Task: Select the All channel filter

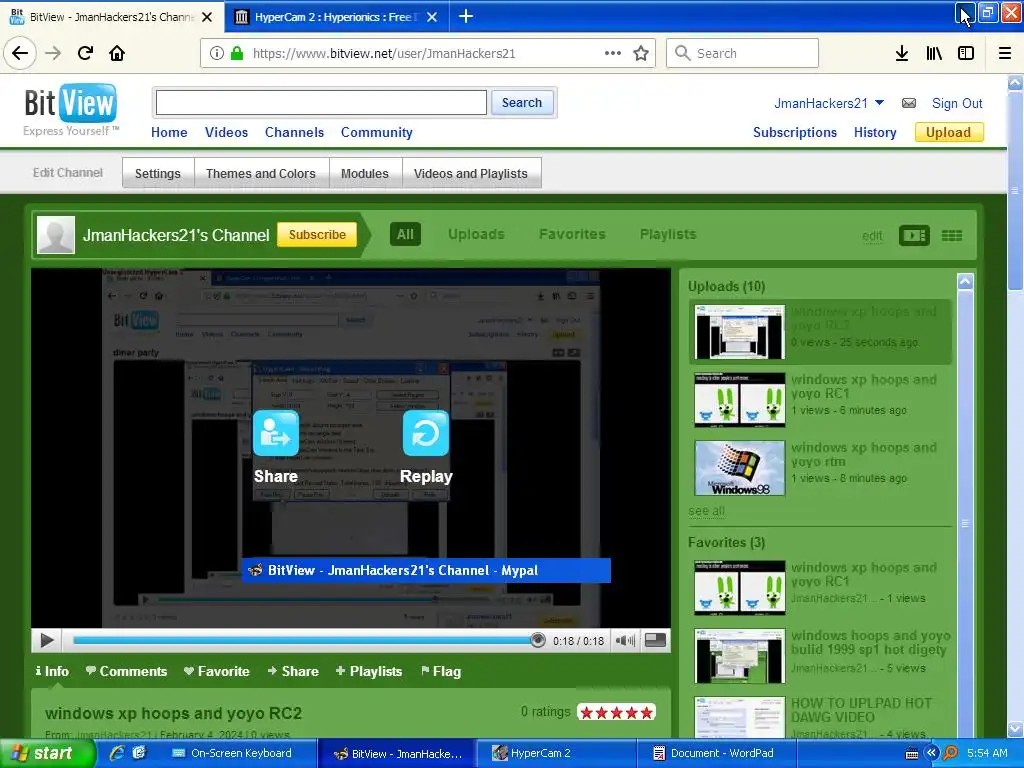Action: [405, 234]
